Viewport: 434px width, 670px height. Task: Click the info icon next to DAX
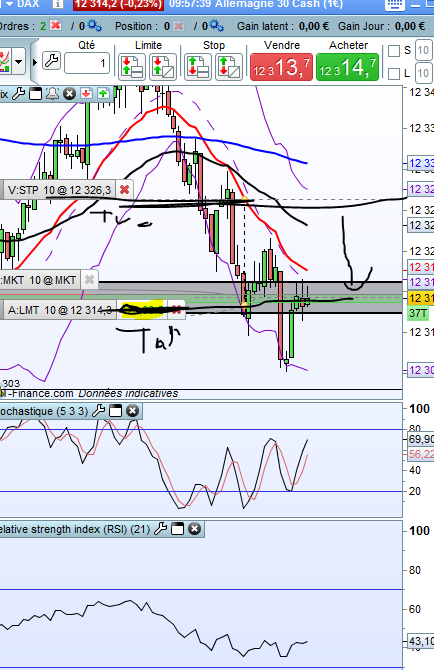tap(58, 4)
